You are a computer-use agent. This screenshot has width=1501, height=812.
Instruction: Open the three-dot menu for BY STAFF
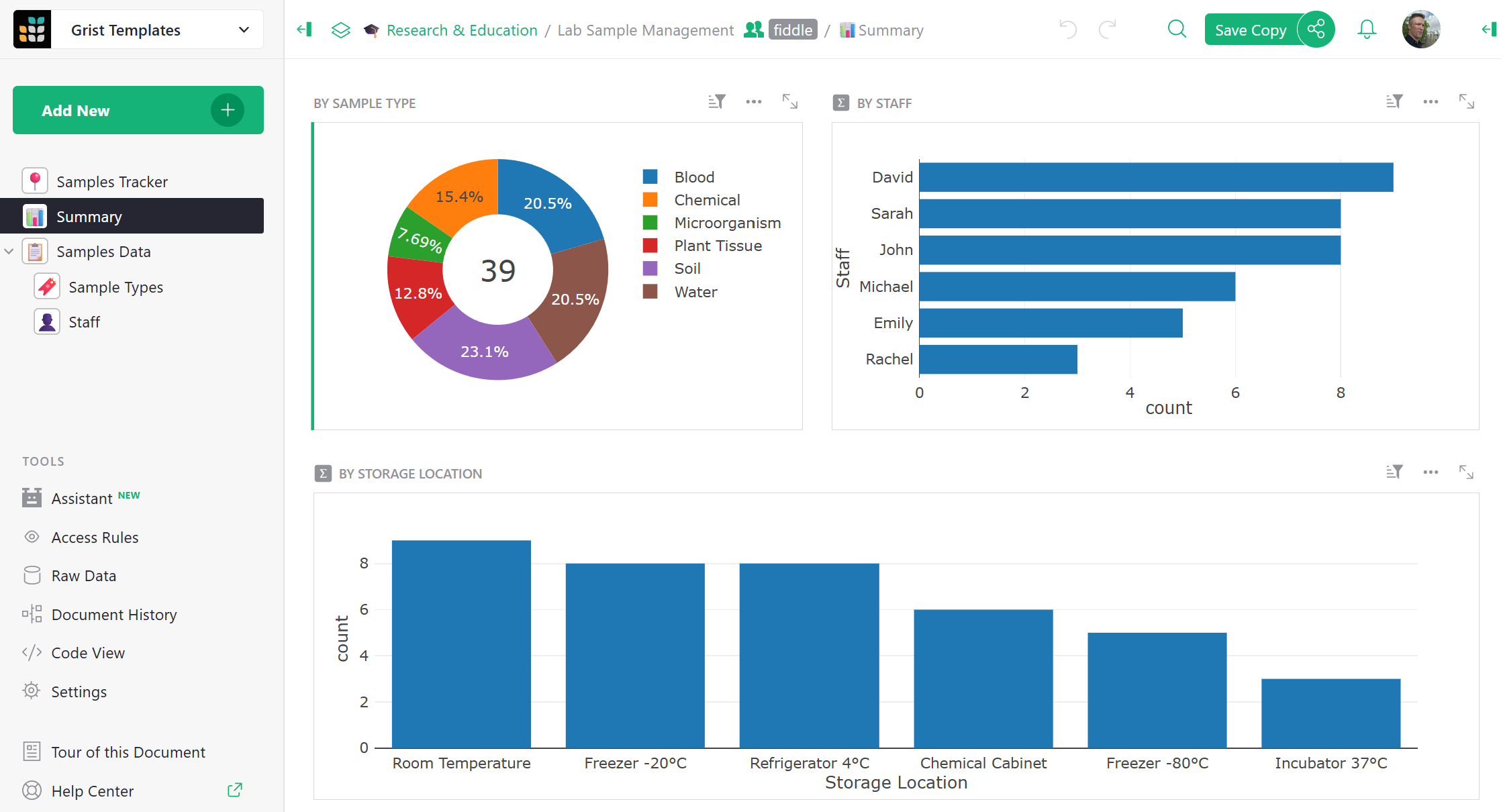1431,102
